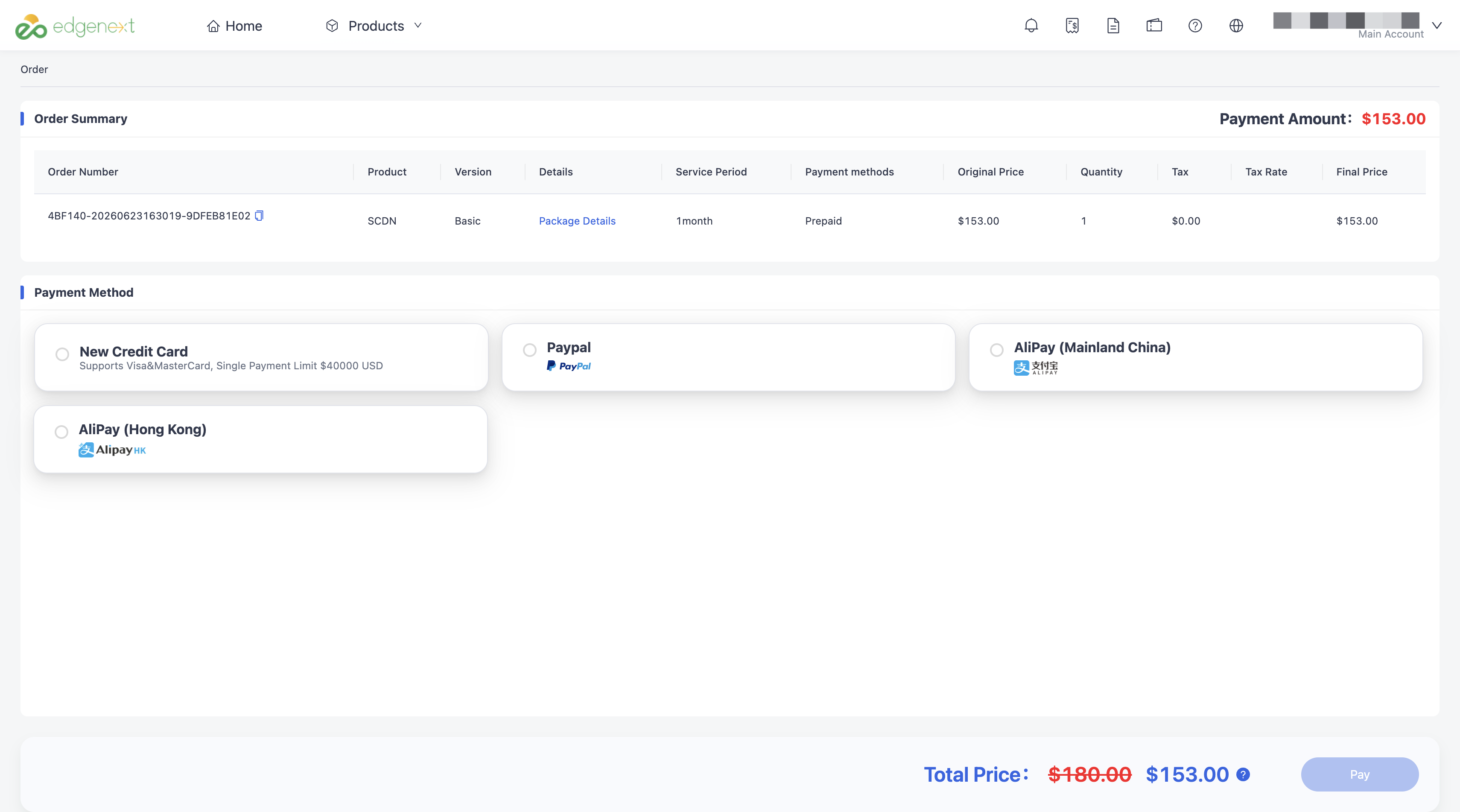1460x812 pixels.
Task: Choose AliPay (Mainland China) radio button
Action: [x=996, y=350]
